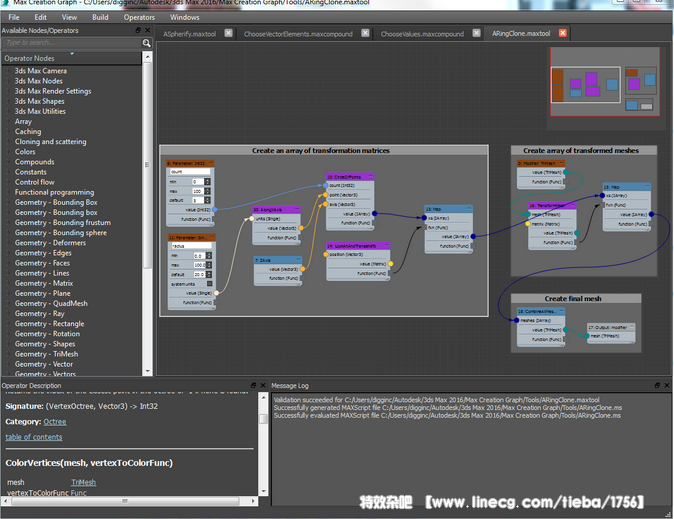674x519 pixels.
Task: Click point (Vector3) input port on CircleOfPoints
Action: [x=325, y=195]
